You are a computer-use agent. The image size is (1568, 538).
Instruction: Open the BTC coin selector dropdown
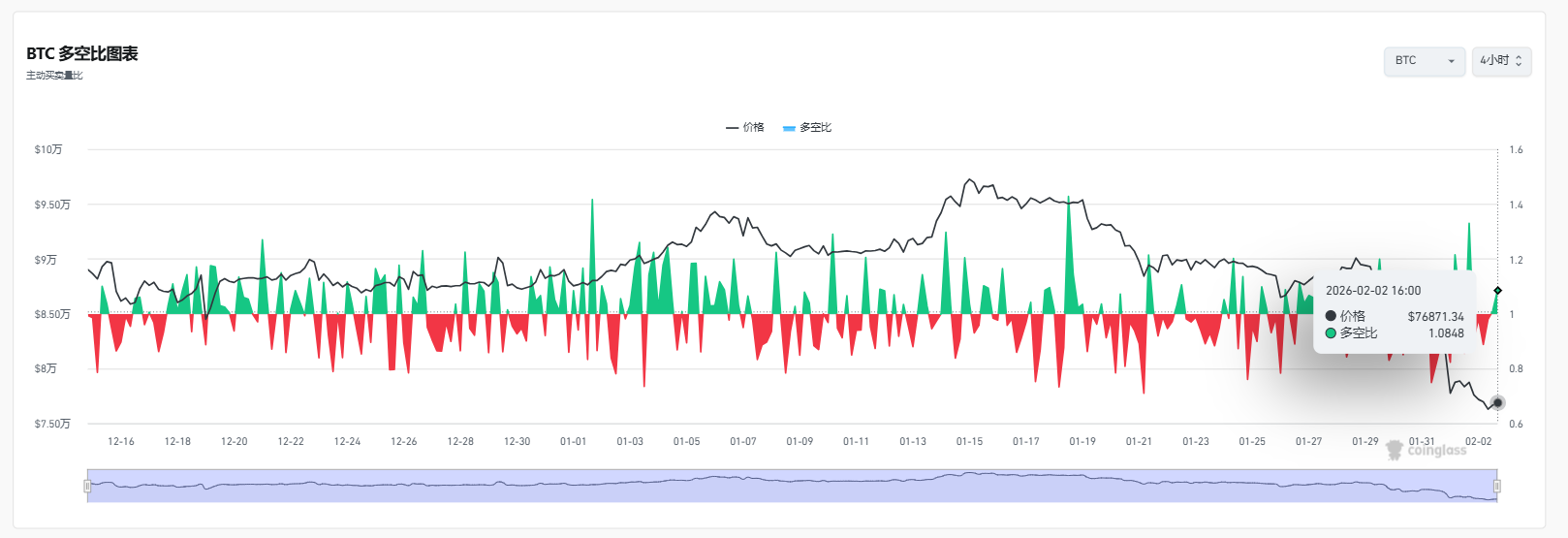coord(1424,61)
